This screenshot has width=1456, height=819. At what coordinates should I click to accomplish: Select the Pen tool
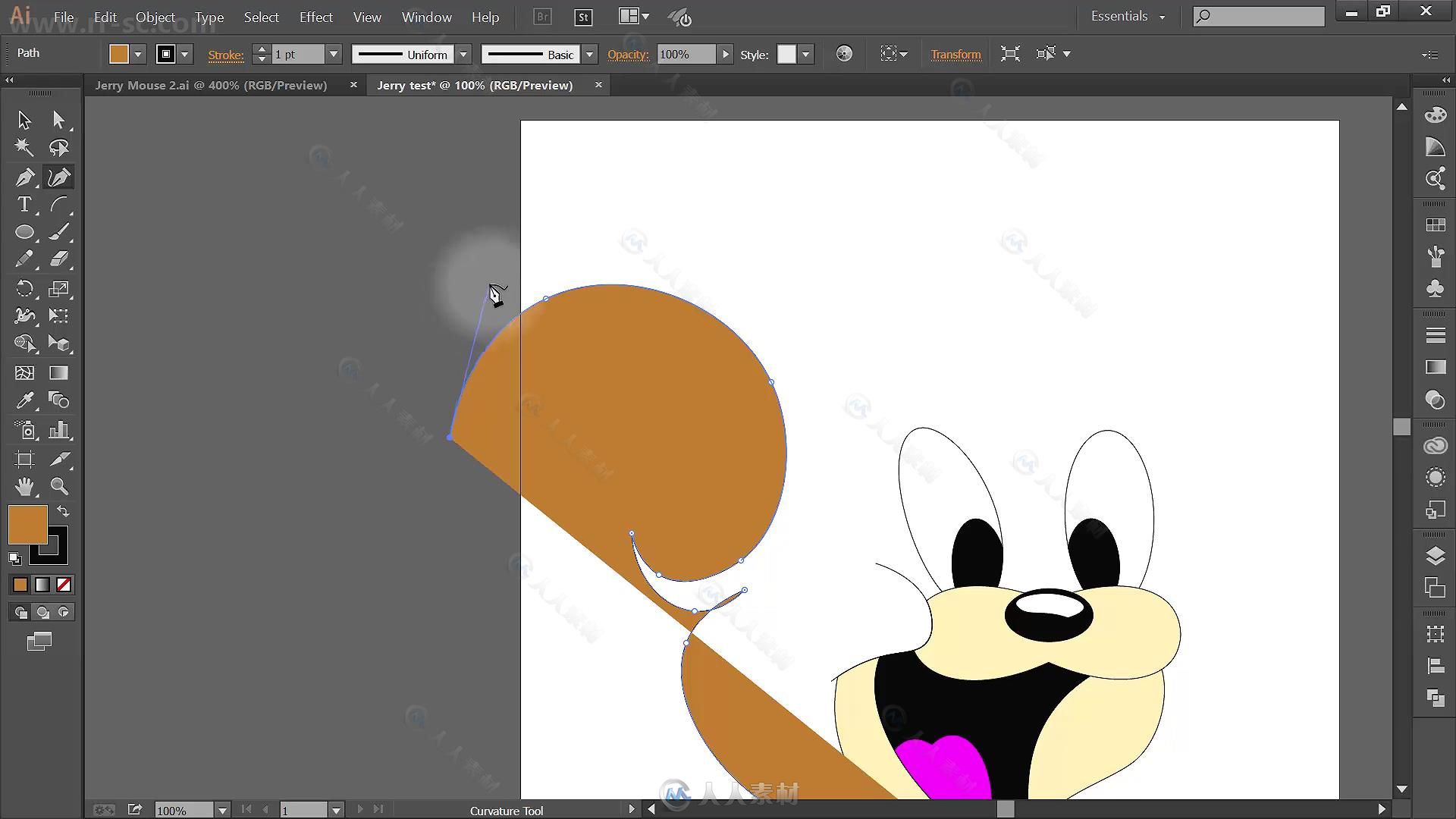[24, 177]
